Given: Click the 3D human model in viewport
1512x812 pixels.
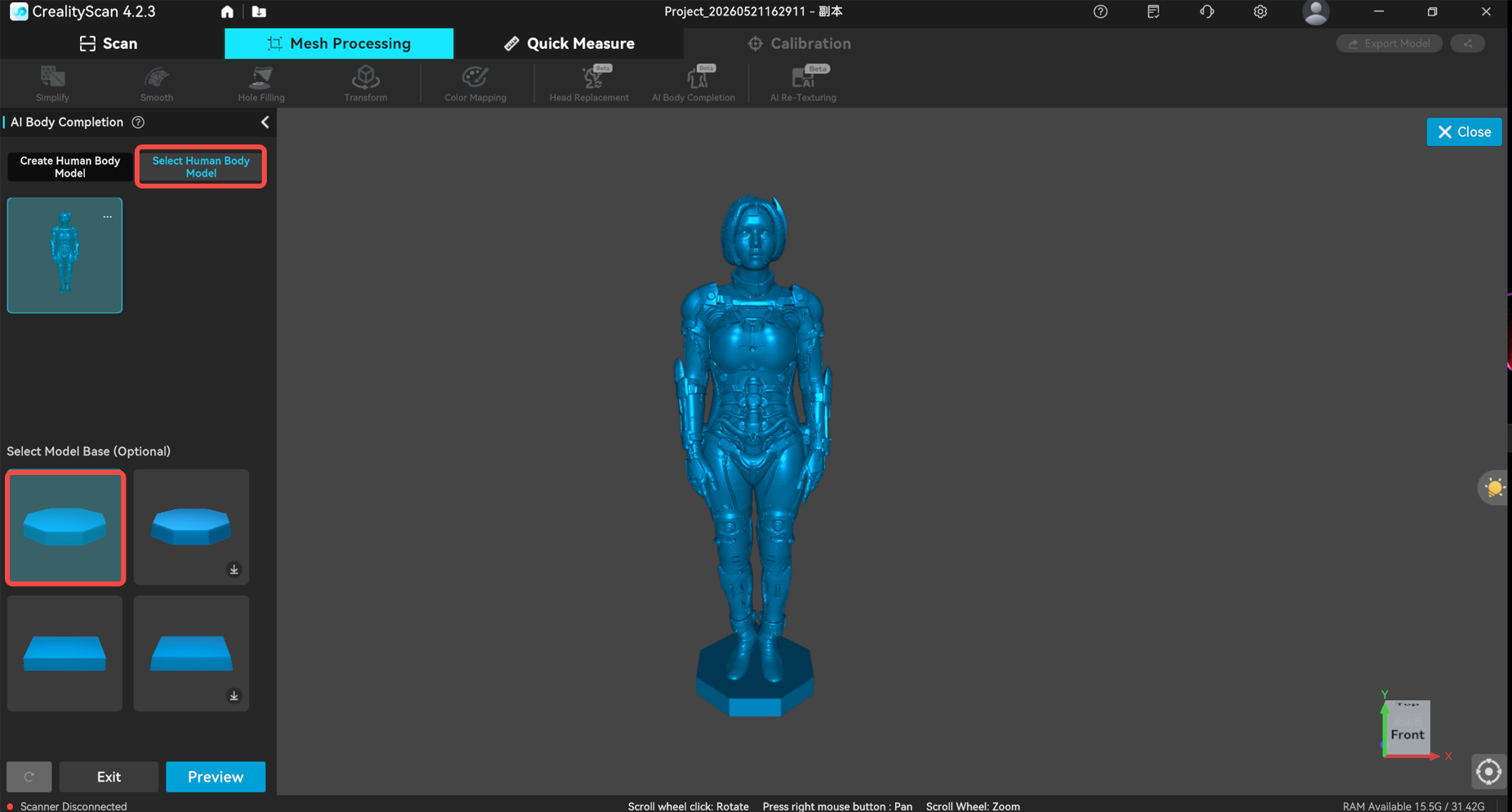Looking at the screenshot, I should pyautogui.click(x=753, y=455).
